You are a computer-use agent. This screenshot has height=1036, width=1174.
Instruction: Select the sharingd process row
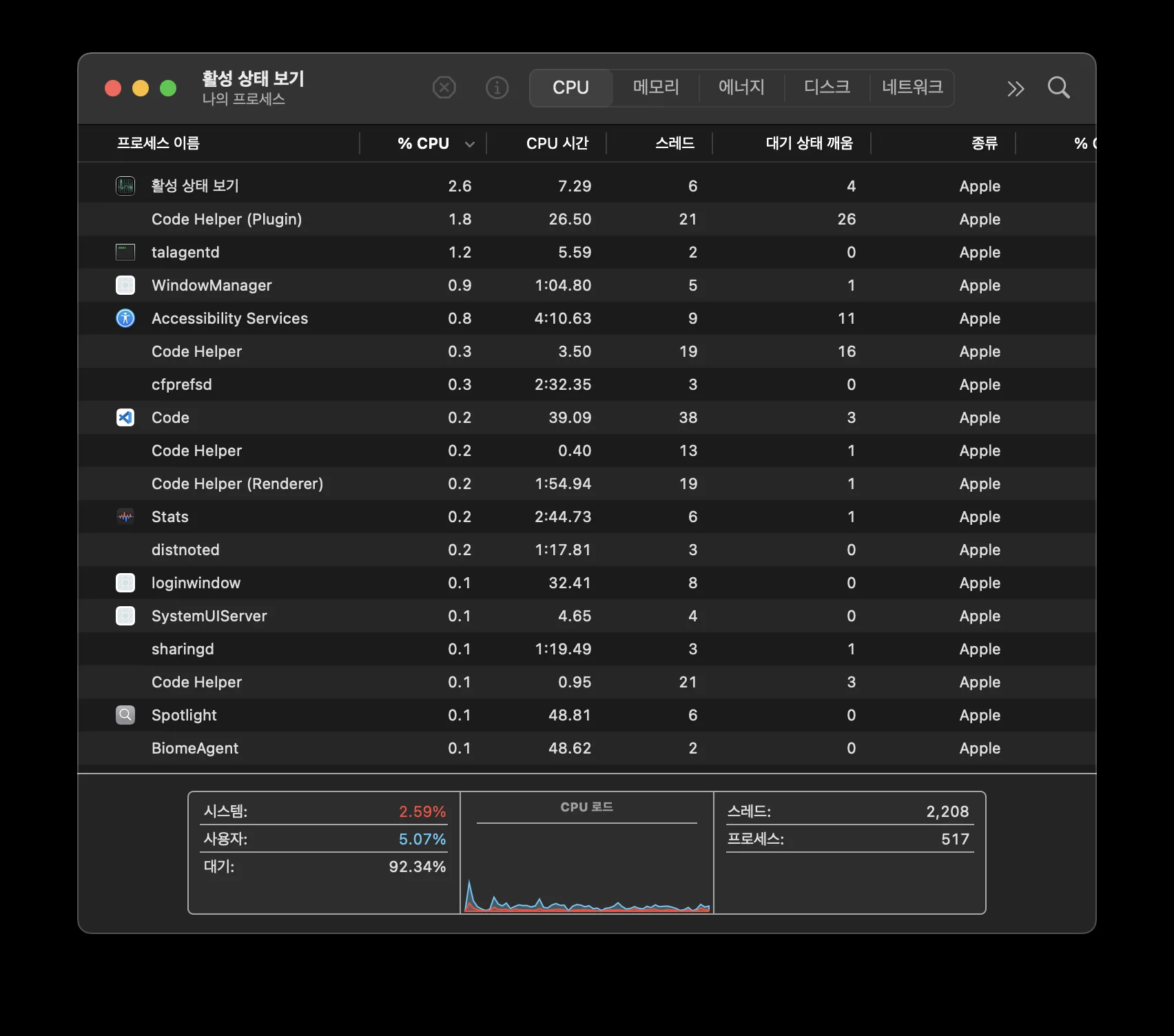point(587,649)
